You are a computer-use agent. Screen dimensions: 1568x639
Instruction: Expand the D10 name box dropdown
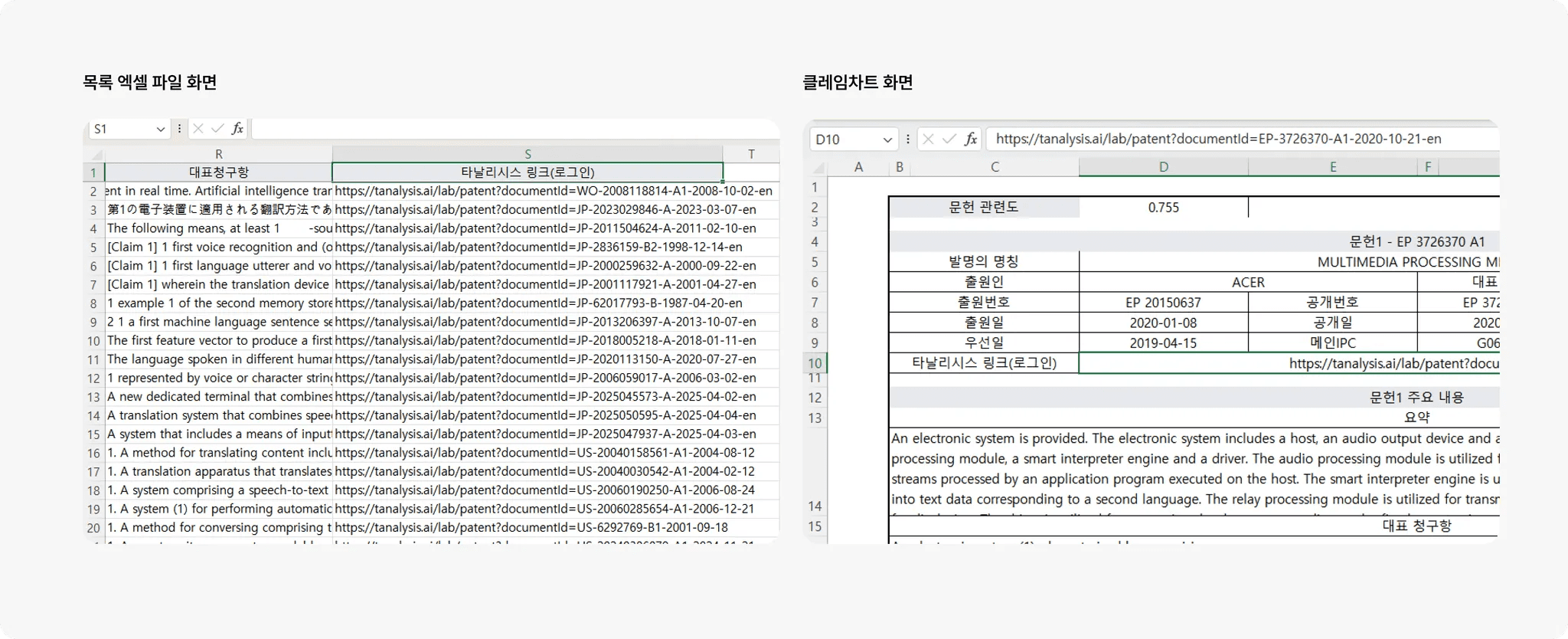(887, 139)
